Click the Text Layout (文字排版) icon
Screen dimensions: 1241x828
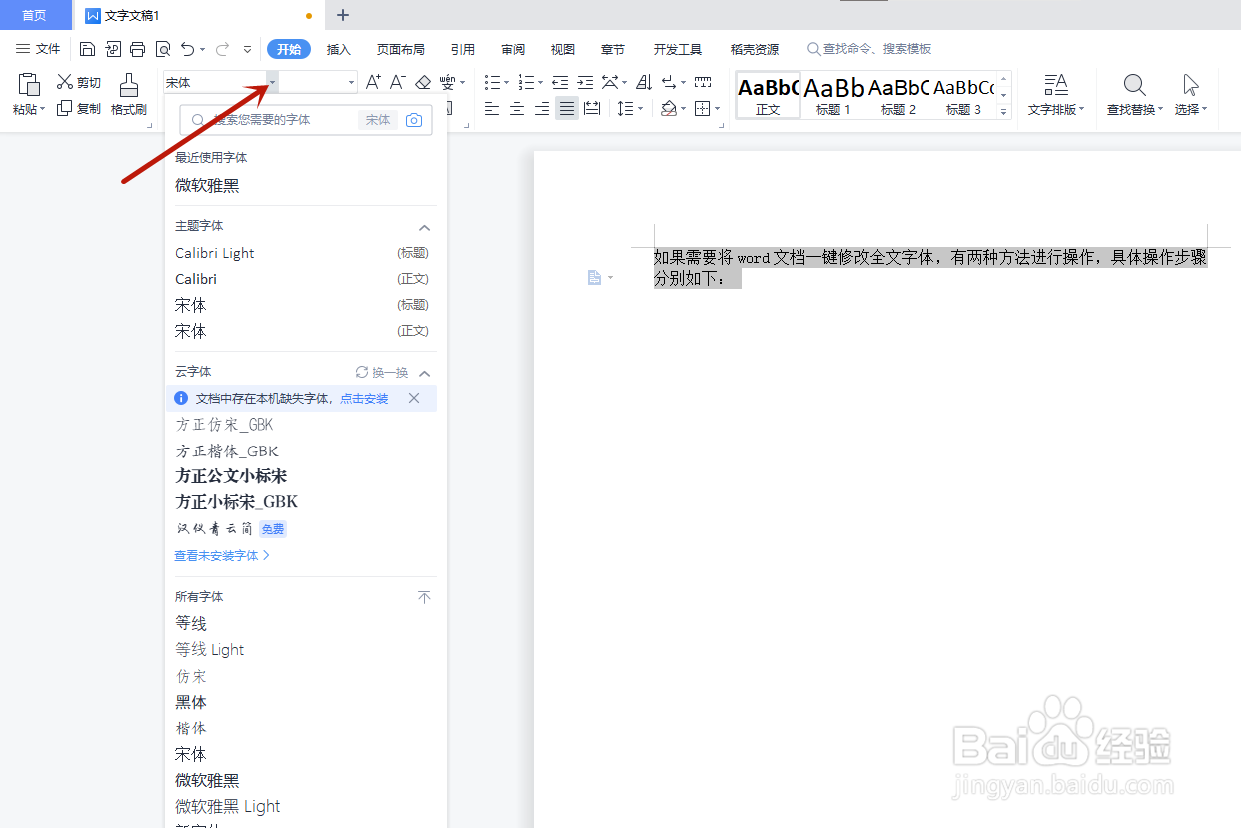1056,85
